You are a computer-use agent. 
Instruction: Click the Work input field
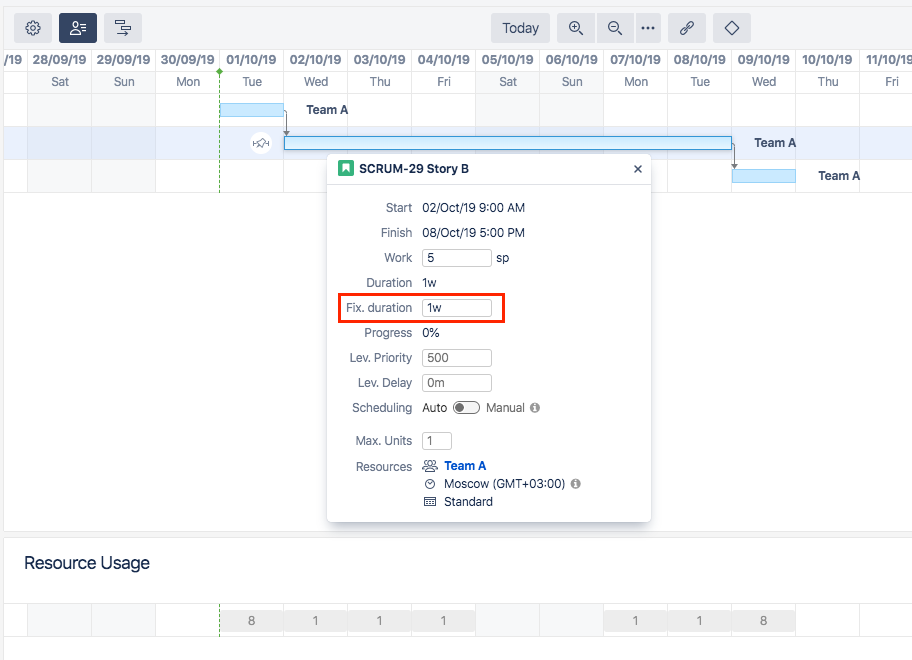[x=456, y=258]
